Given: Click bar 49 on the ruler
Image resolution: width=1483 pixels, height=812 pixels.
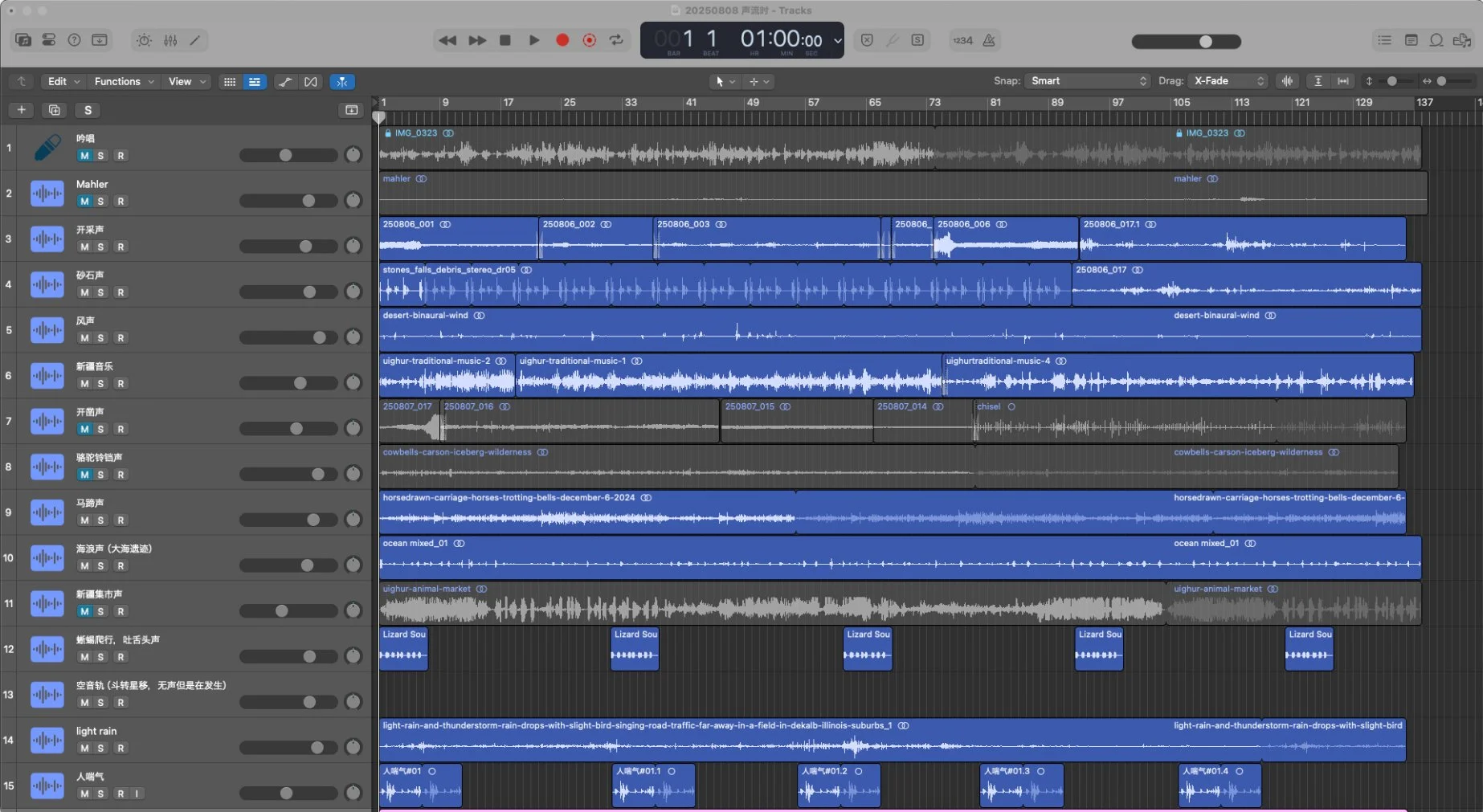Looking at the screenshot, I should click(753, 103).
